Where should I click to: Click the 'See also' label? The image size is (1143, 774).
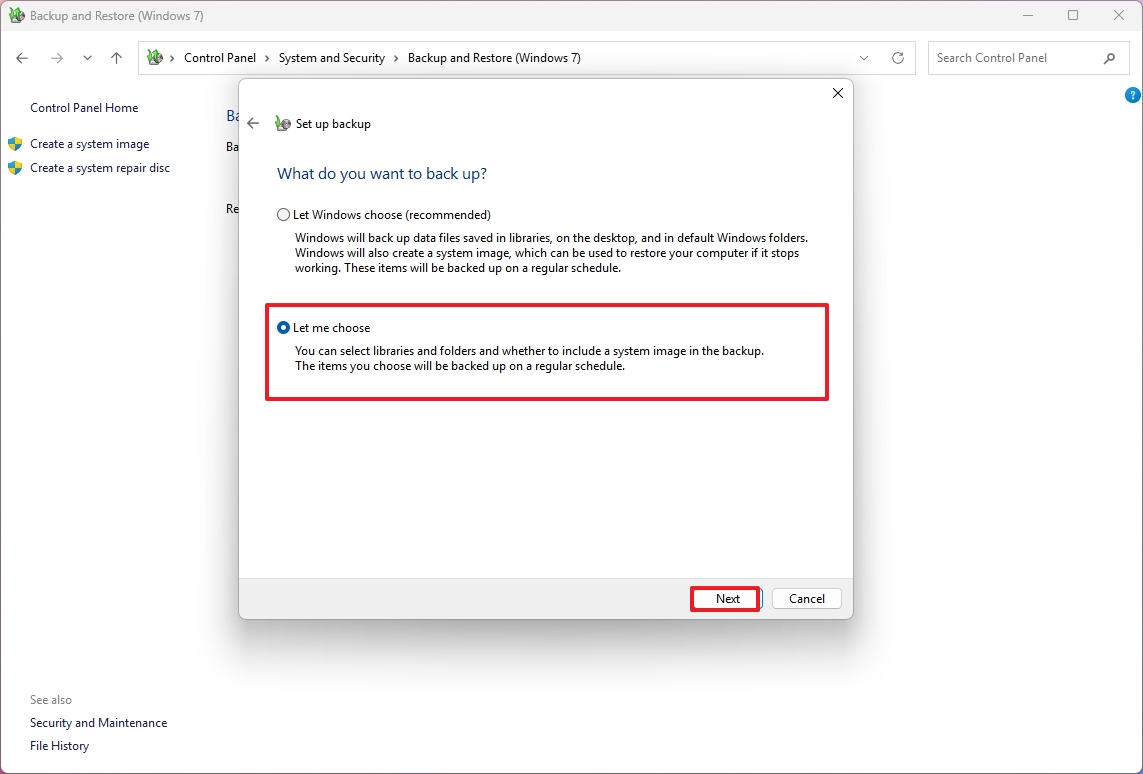tap(51, 700)
